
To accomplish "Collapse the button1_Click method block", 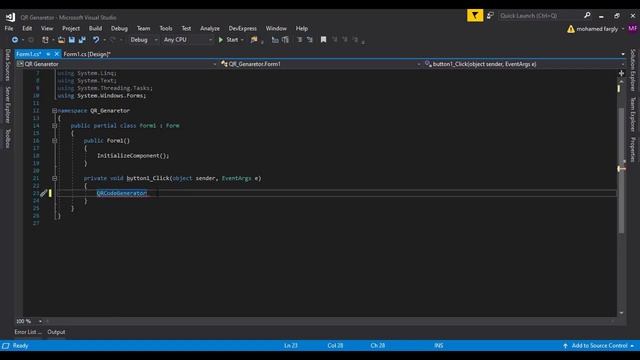I will [54, 178].
